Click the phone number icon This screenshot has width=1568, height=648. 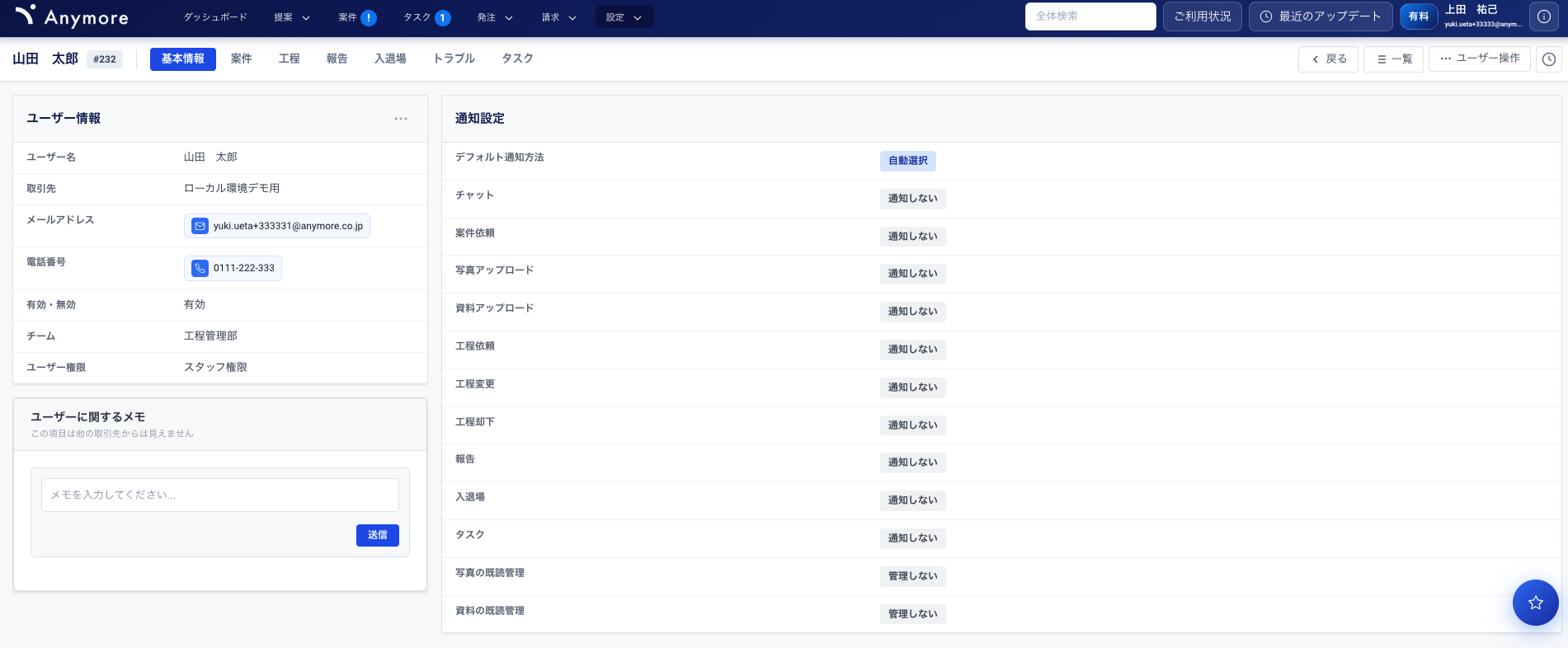[200, 268]
